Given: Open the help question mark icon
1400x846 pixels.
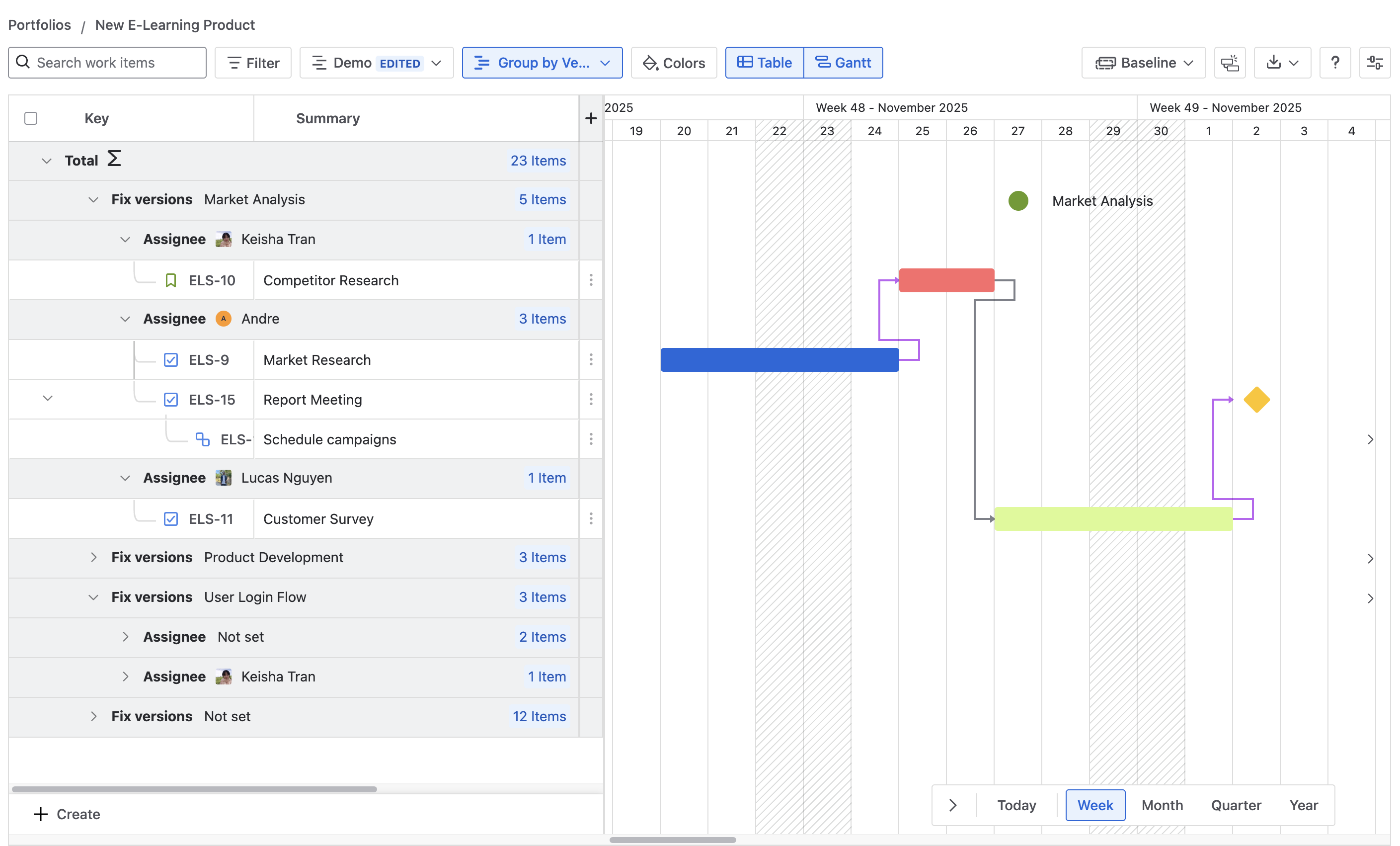Looking at the screenshot, I should click(1334, 63).
